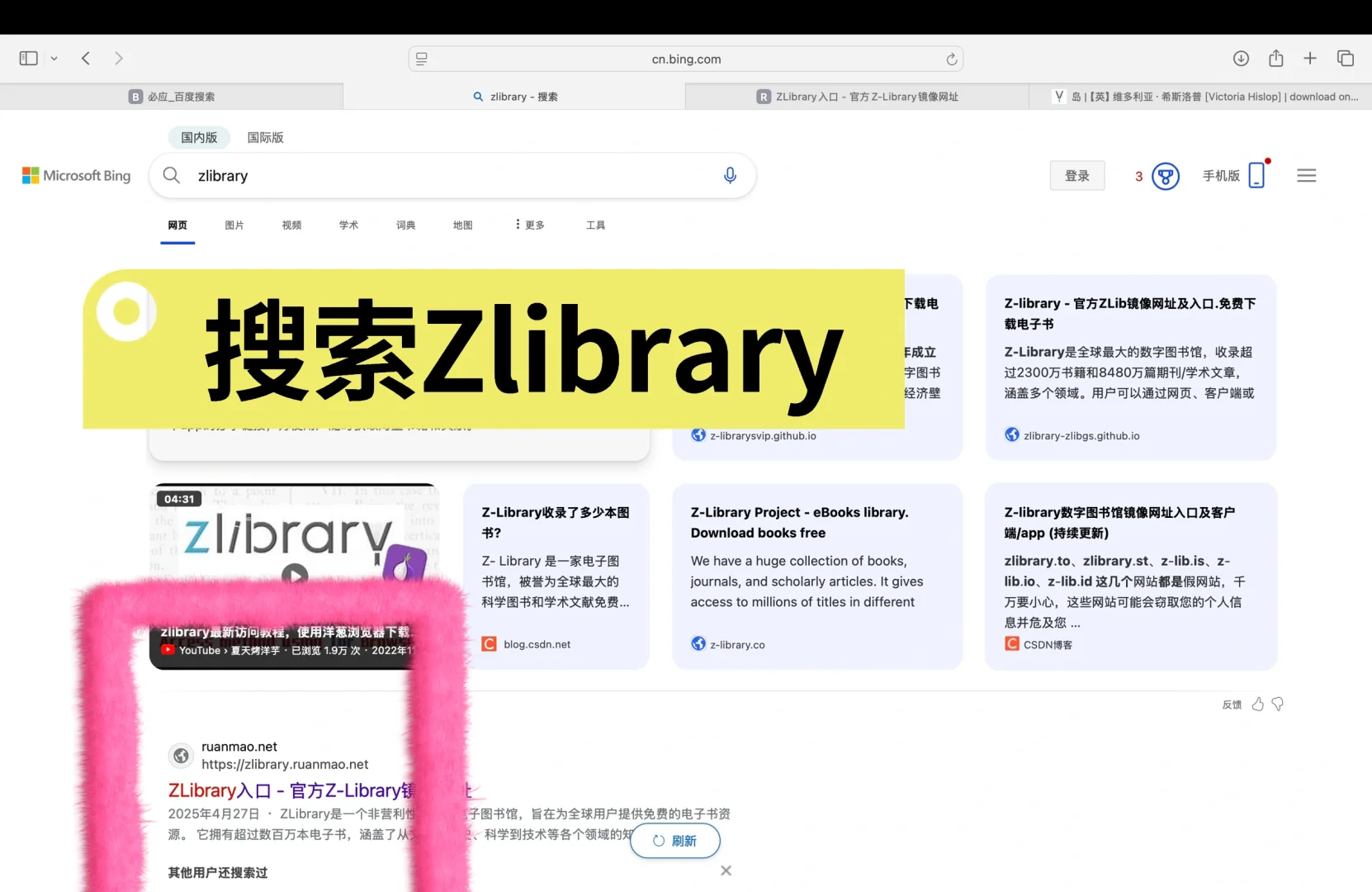Close the popup with X icon
Viewport: 1372px width, 892px height.
(x=726, y=871)
